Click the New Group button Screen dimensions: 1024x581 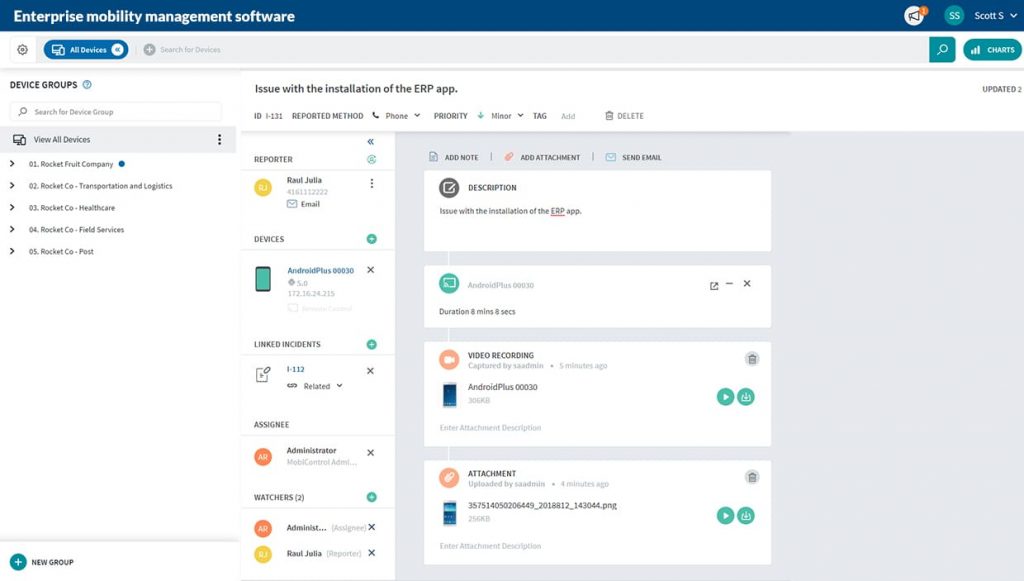click(x=40, y=562)
